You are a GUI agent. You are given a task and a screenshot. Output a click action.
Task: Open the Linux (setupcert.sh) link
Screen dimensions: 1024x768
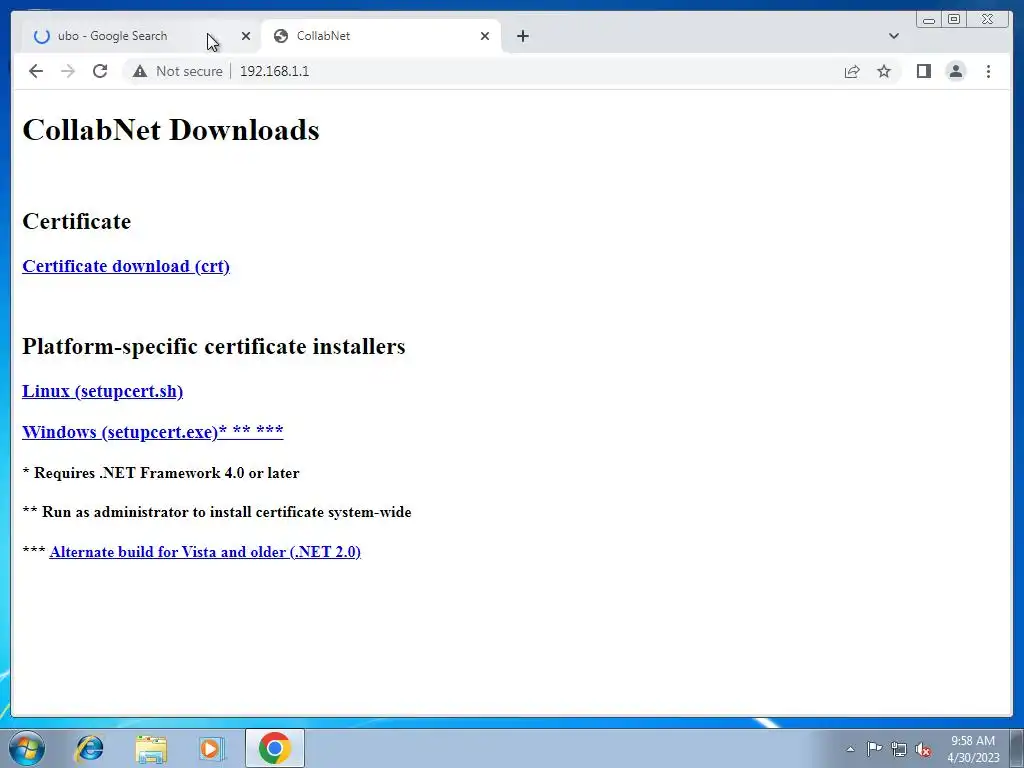pyautogui.click(x=103, y=391)
